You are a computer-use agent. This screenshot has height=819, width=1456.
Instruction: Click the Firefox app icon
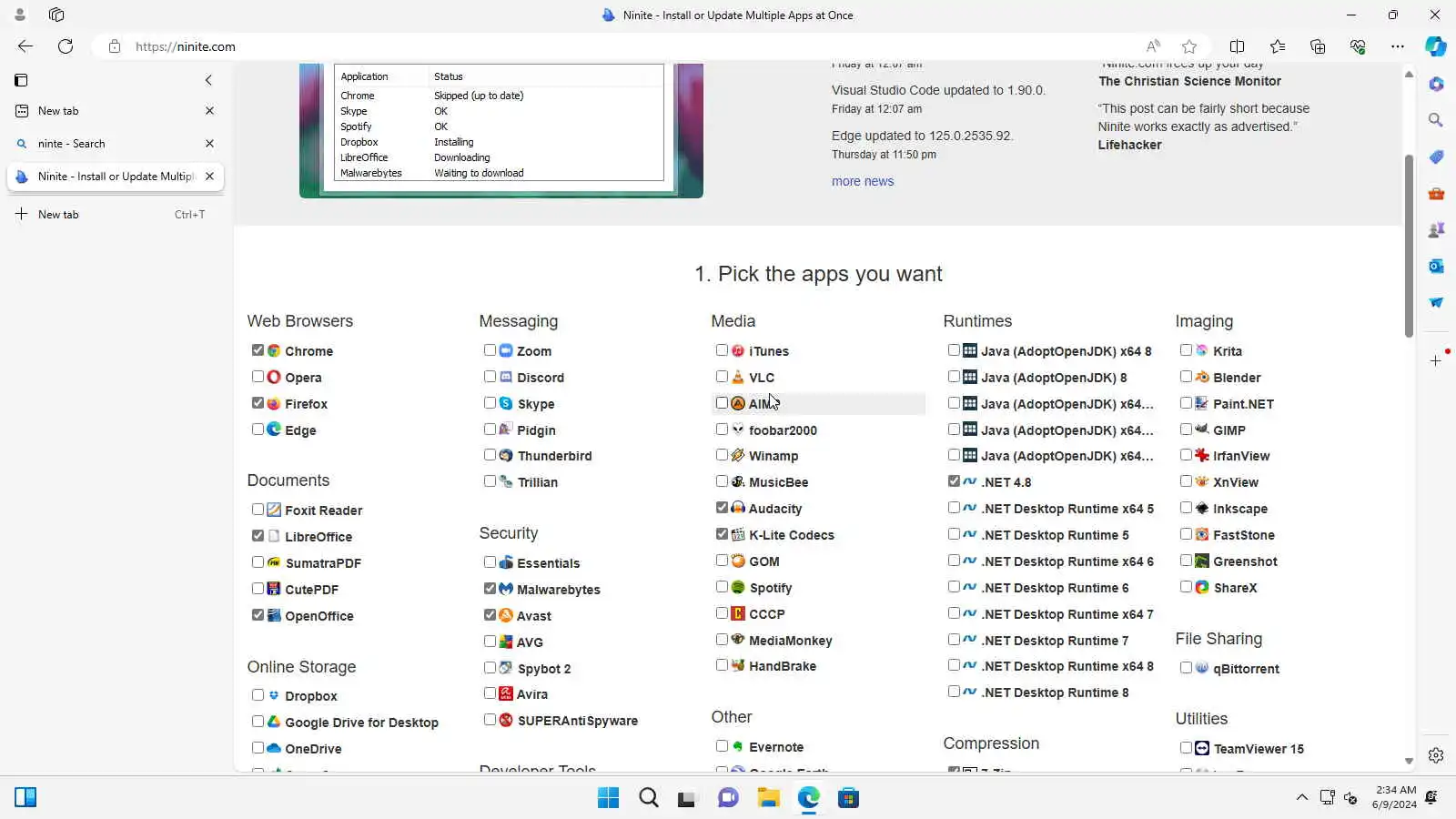point(274,403)
